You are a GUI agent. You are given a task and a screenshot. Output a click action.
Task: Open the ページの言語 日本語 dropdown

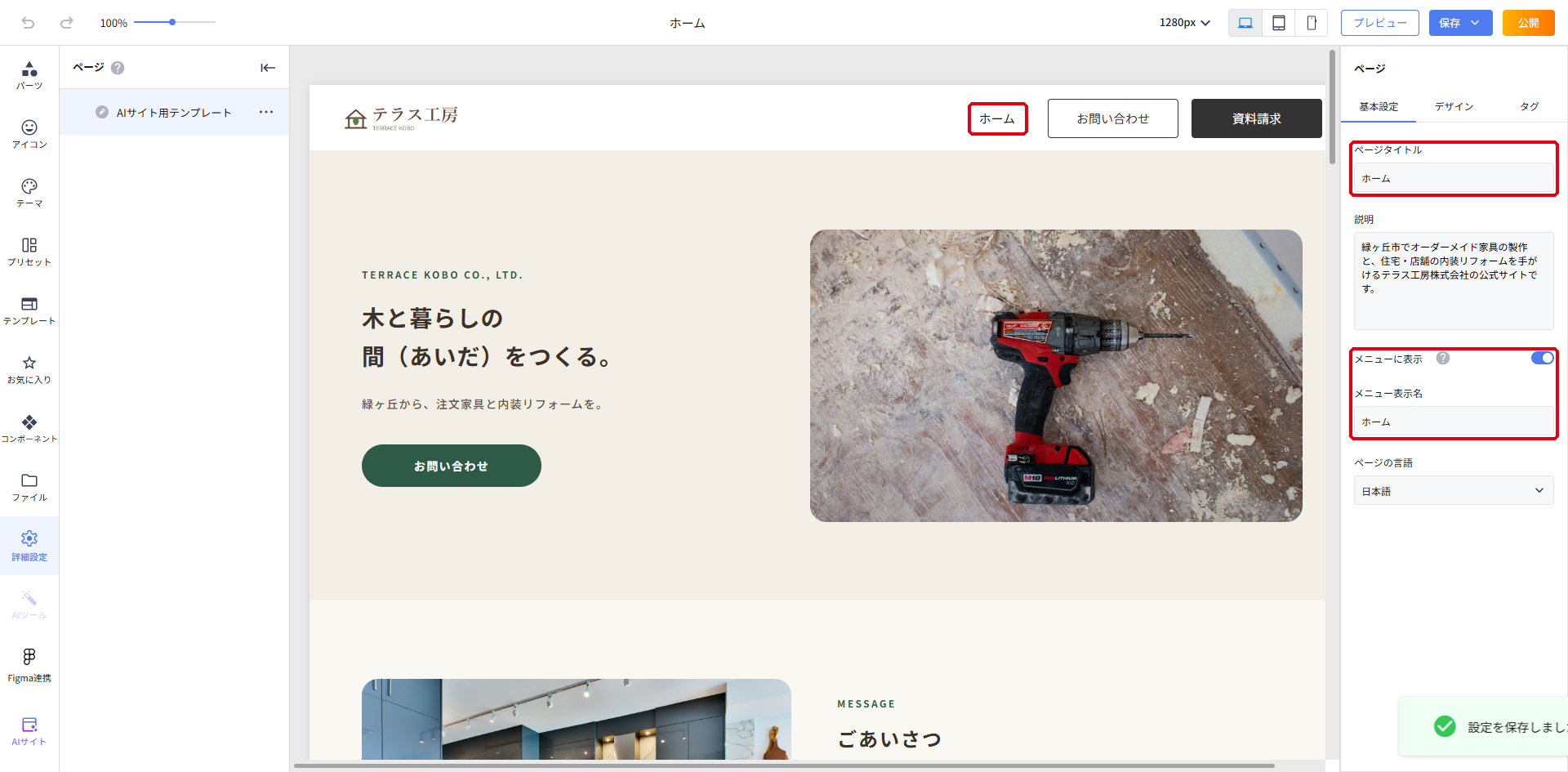coord(1454,491)
